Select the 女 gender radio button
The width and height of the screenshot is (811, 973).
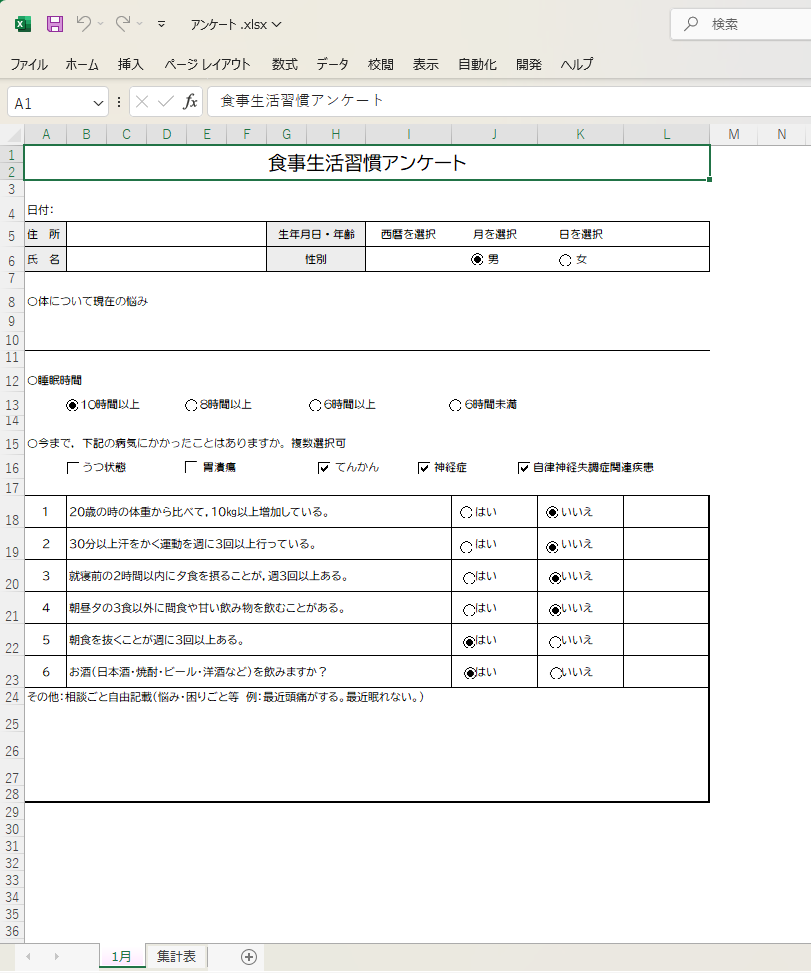pyautogui.click(x=565, y=260)
